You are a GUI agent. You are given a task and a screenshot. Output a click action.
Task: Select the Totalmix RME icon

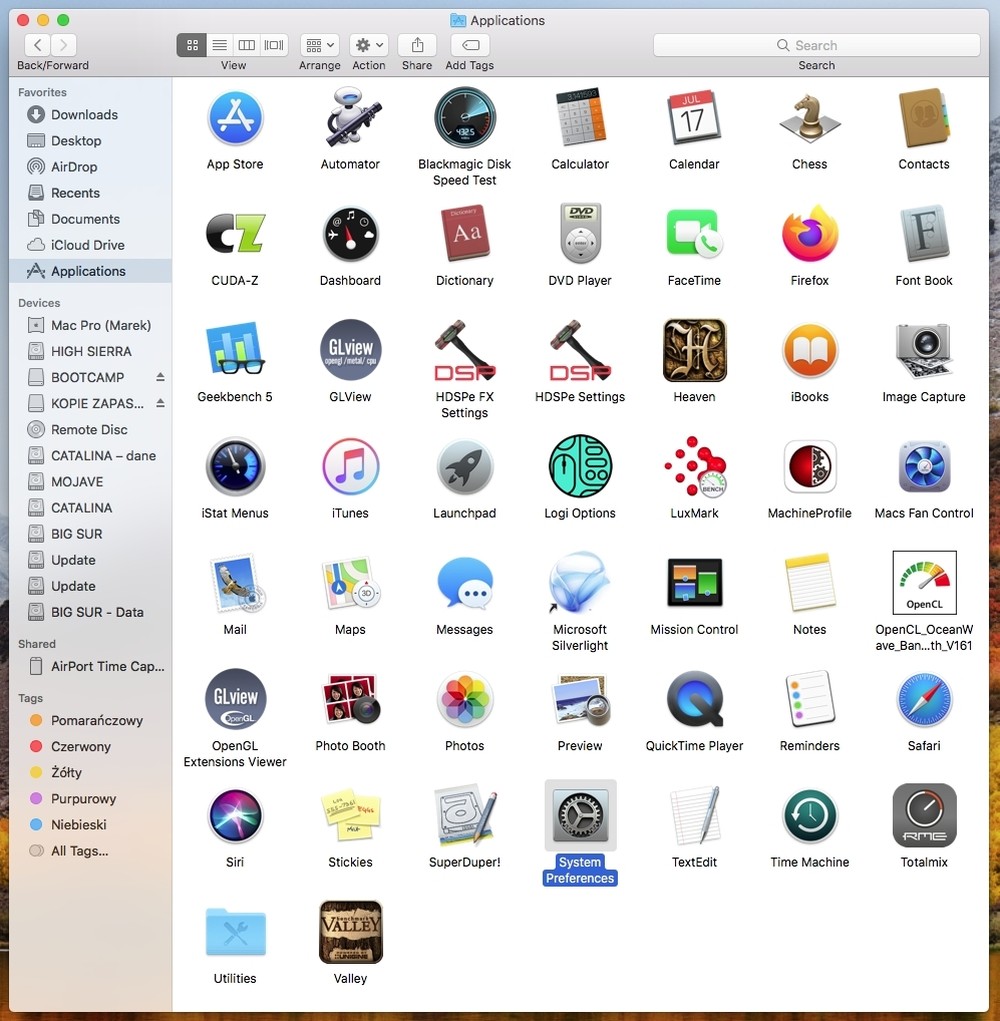pyautogui.click(x=924, y=815)
